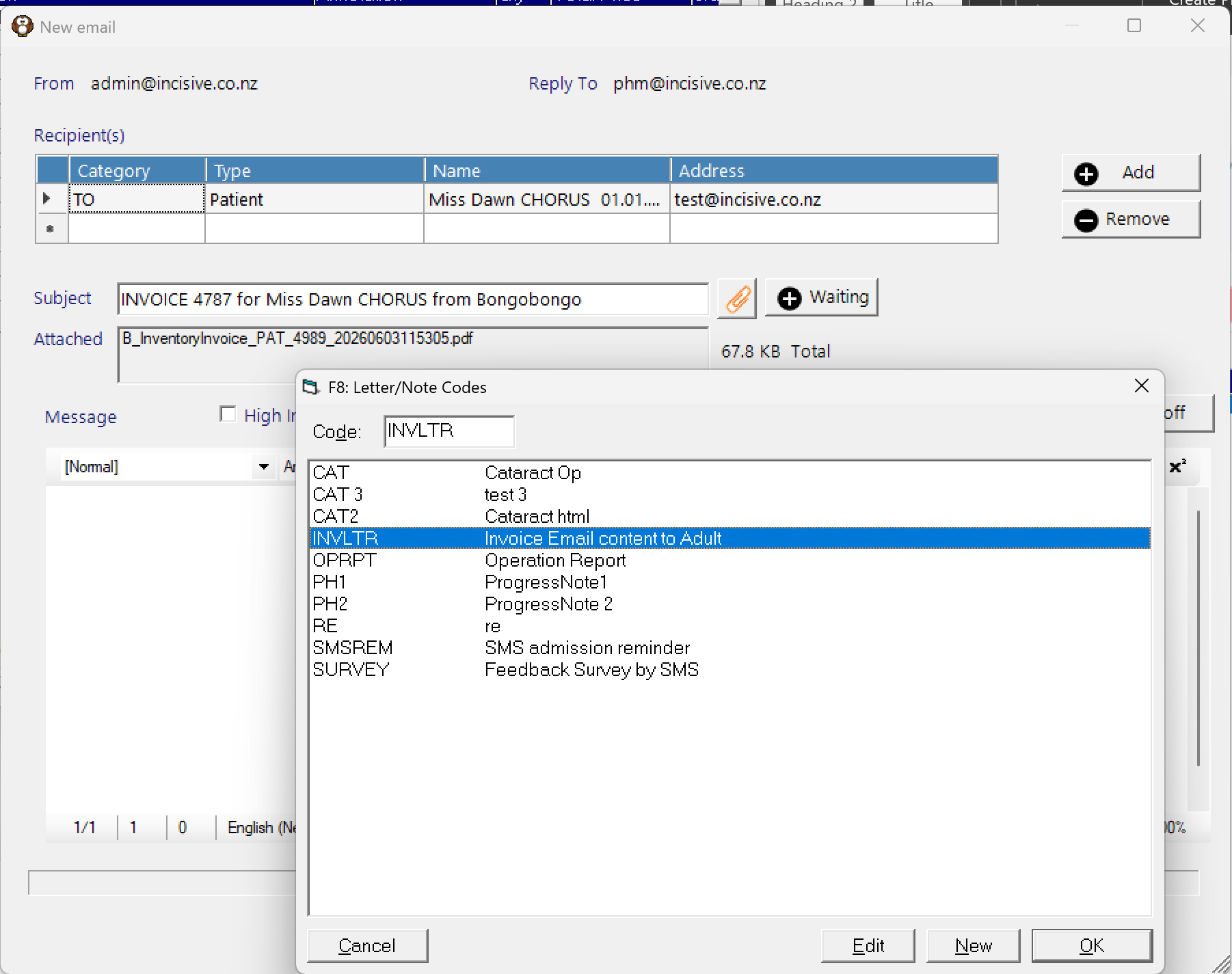Click the TO category cell
This screenshot has height=974, width=1232.
click(137, 200)
